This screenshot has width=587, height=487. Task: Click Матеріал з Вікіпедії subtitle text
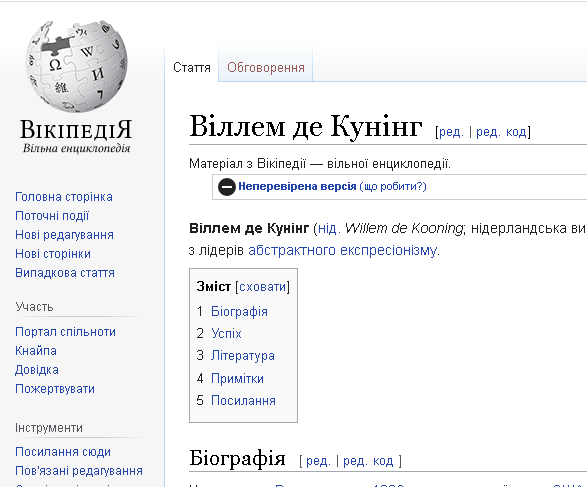pos(320,164)
